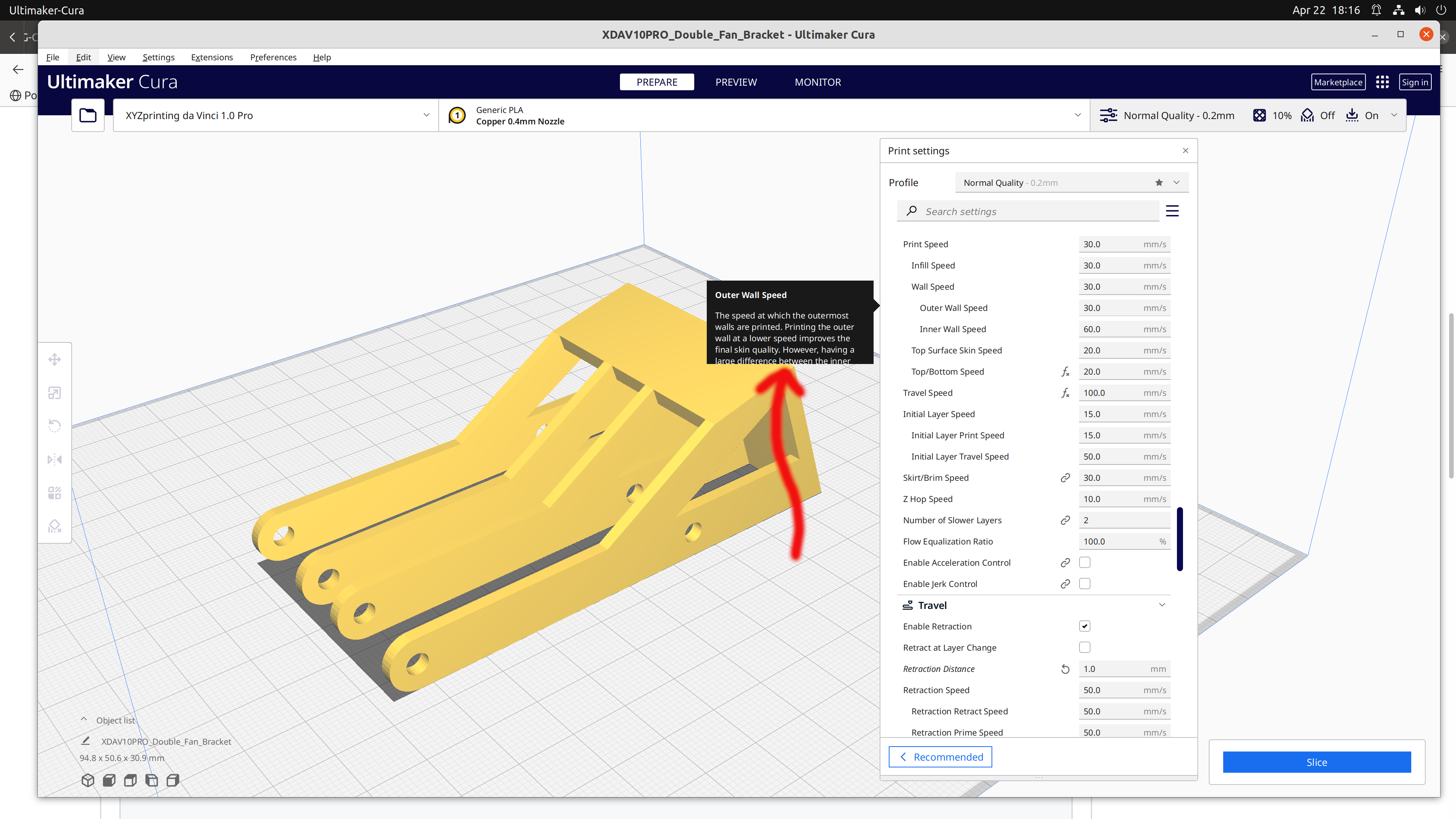This screenshot has height=819, width=1456.
Task: Open a file with the folder icon
Action: (x=88, y=115)
